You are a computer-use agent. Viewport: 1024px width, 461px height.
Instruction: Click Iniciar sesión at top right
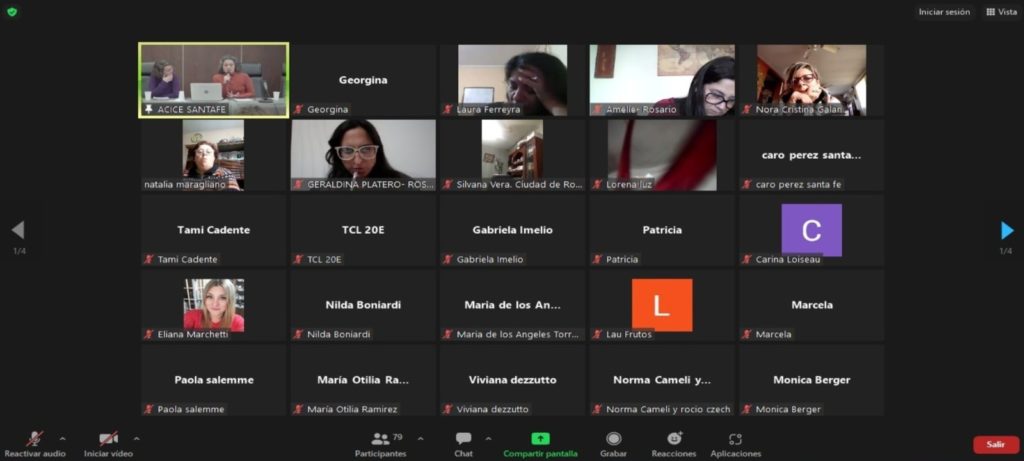pyautogui.click(x=943, y=12)
